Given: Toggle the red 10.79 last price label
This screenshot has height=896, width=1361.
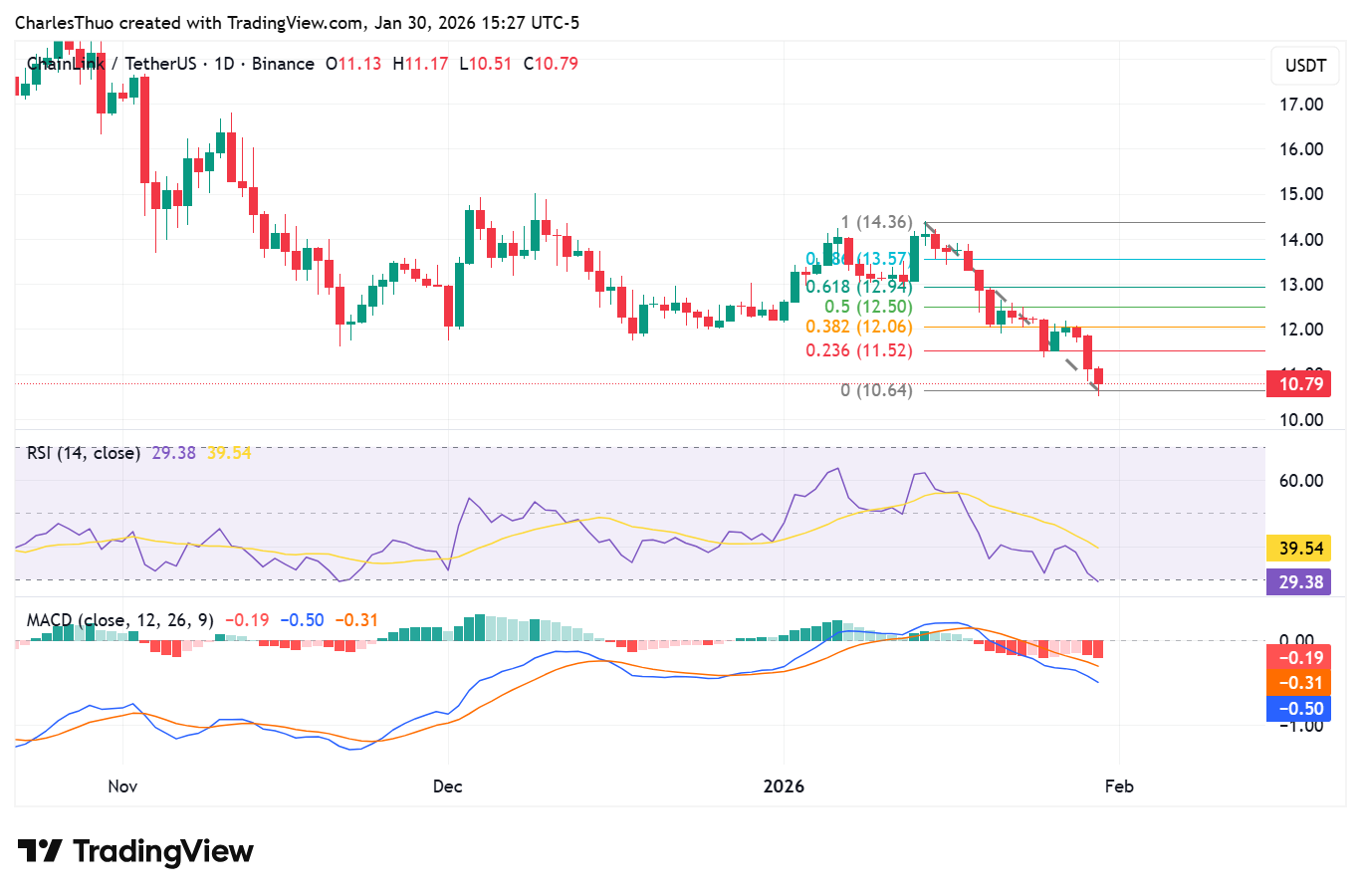Looking at the screenshot, I should (x=1299, y=383).
